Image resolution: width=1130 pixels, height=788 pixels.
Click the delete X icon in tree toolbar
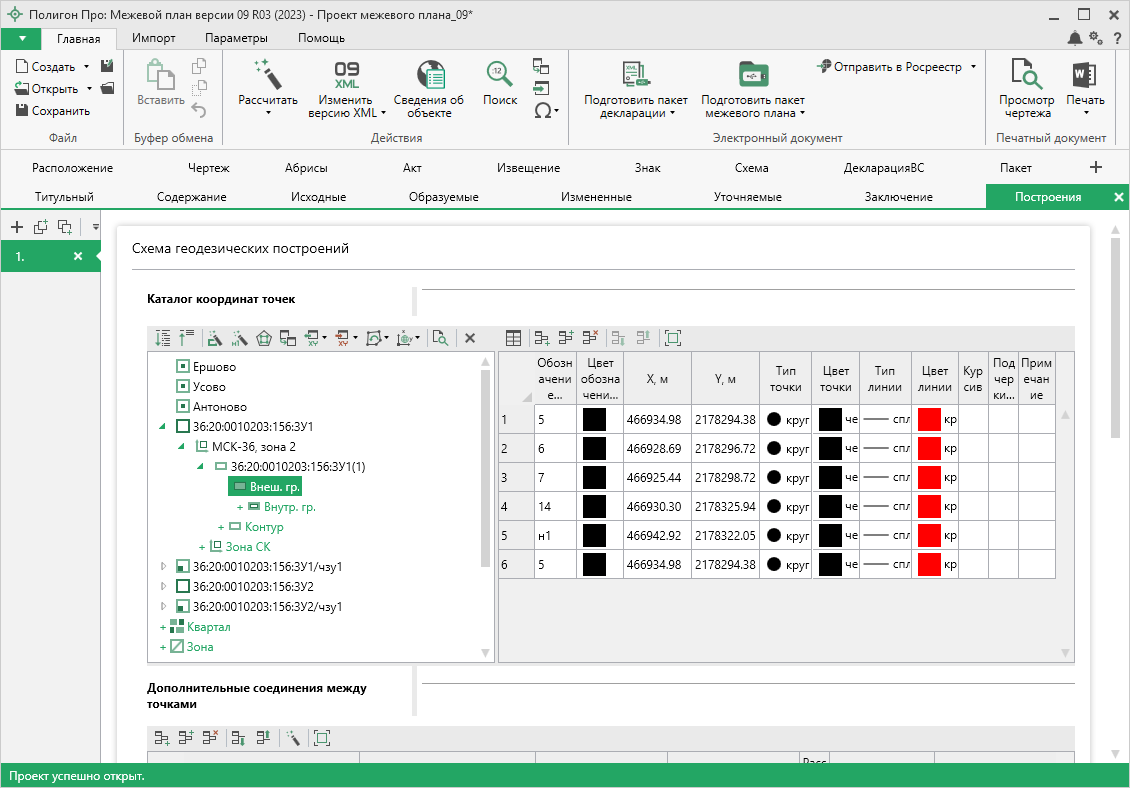469,338
